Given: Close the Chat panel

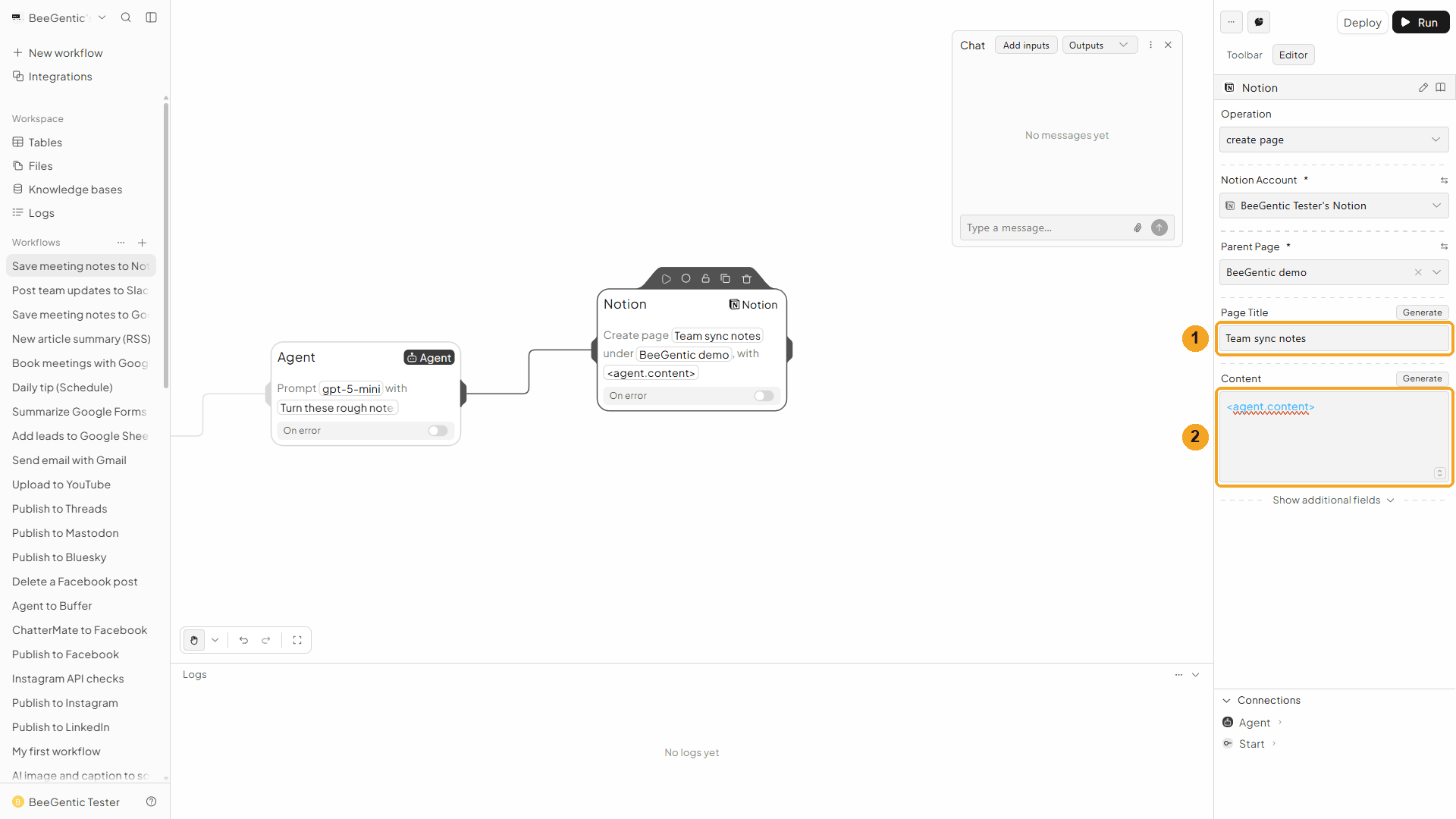Looking at the screenshot, I should (1169, 45).
